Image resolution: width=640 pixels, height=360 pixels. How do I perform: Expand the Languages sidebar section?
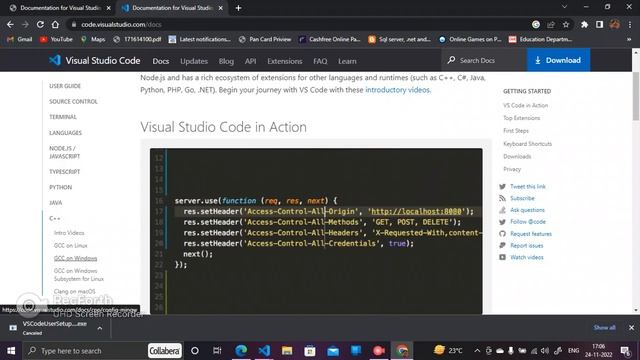click(65, 133)
